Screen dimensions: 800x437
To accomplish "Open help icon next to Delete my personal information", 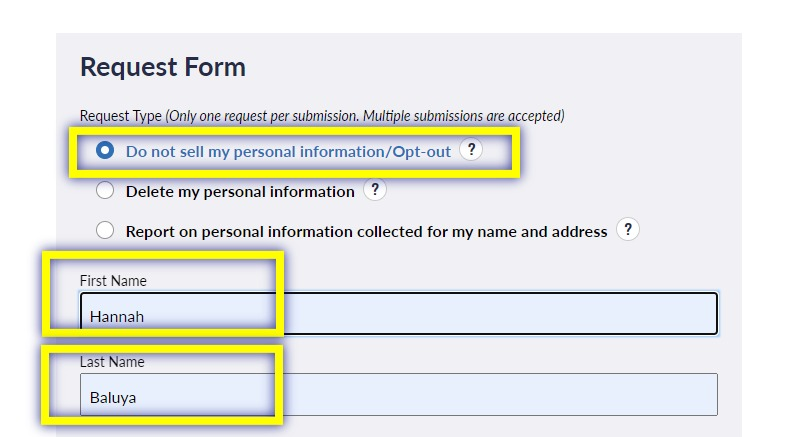I will (374, 190).
